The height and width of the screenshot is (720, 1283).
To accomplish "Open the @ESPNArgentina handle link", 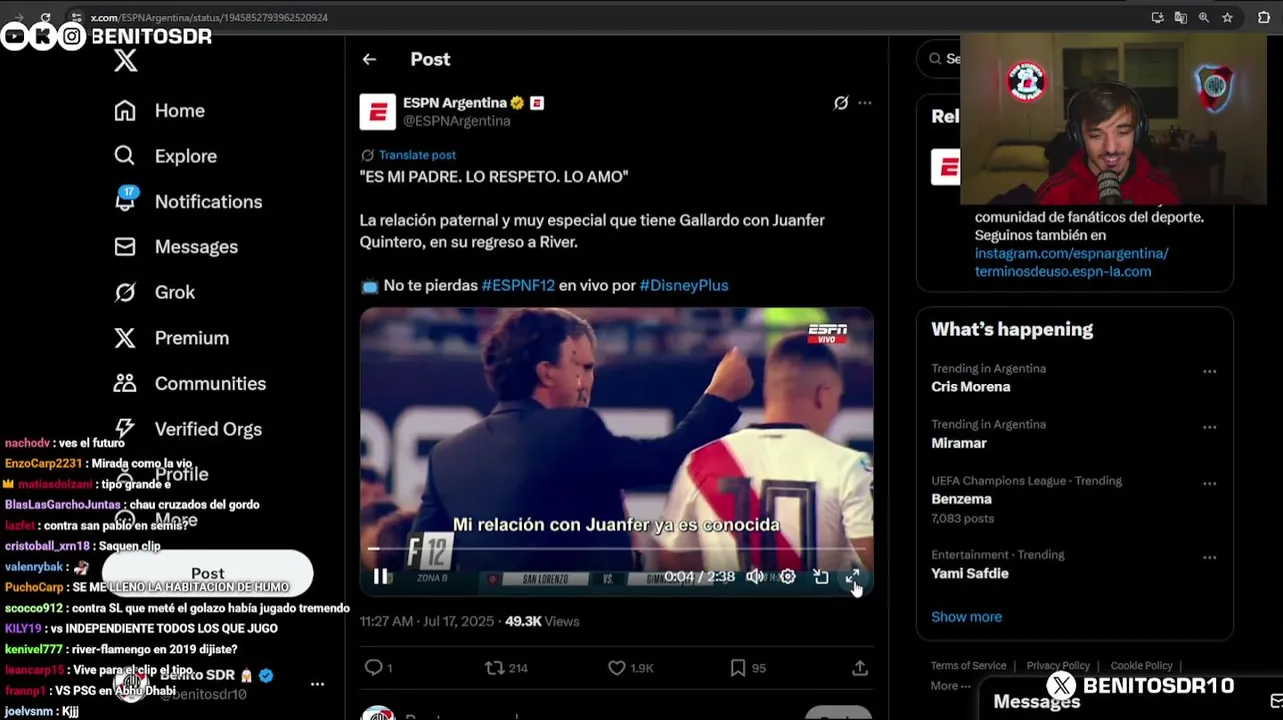I will [457, 121].
